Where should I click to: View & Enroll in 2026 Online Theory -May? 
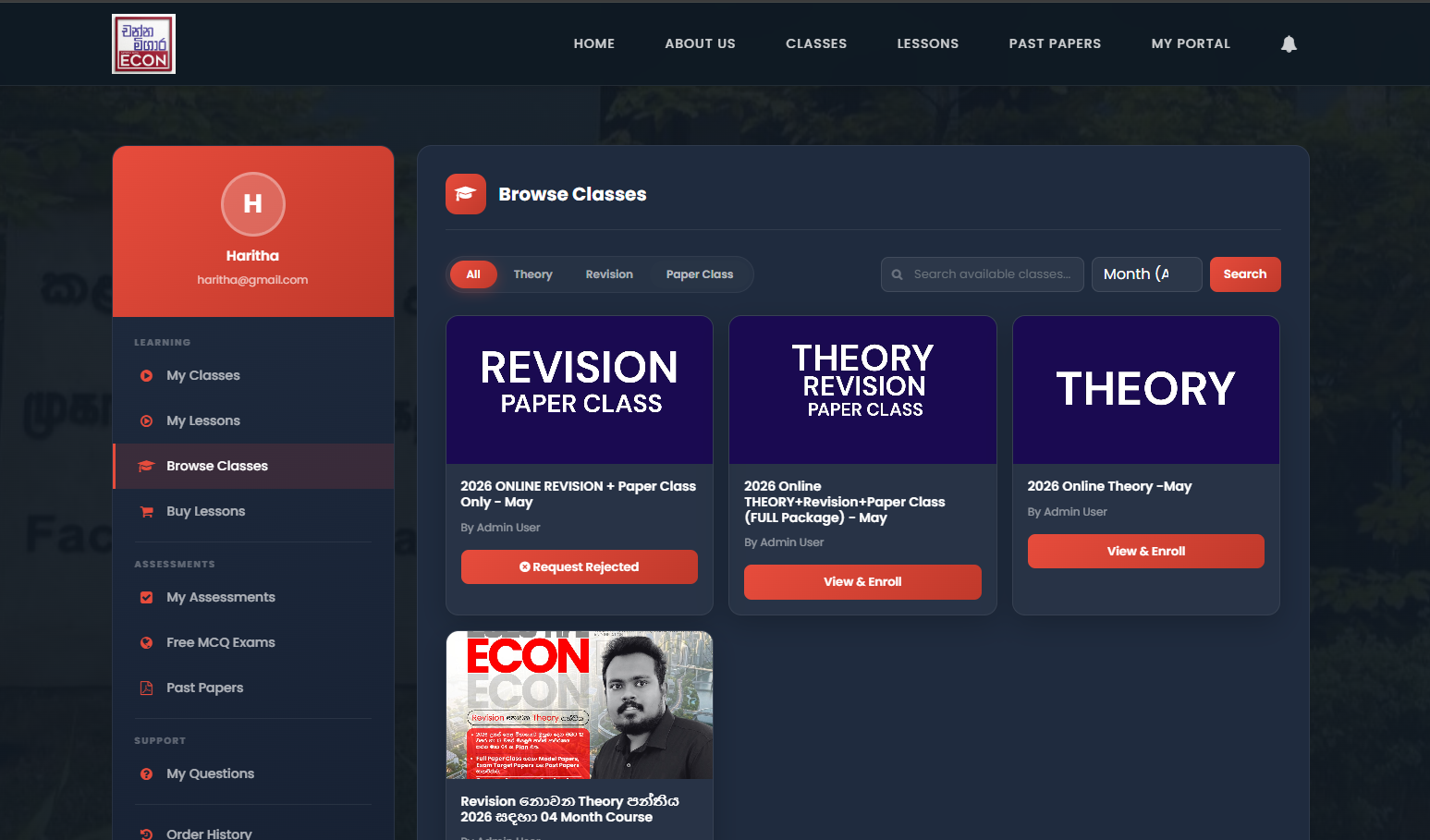click(1146, 551)
